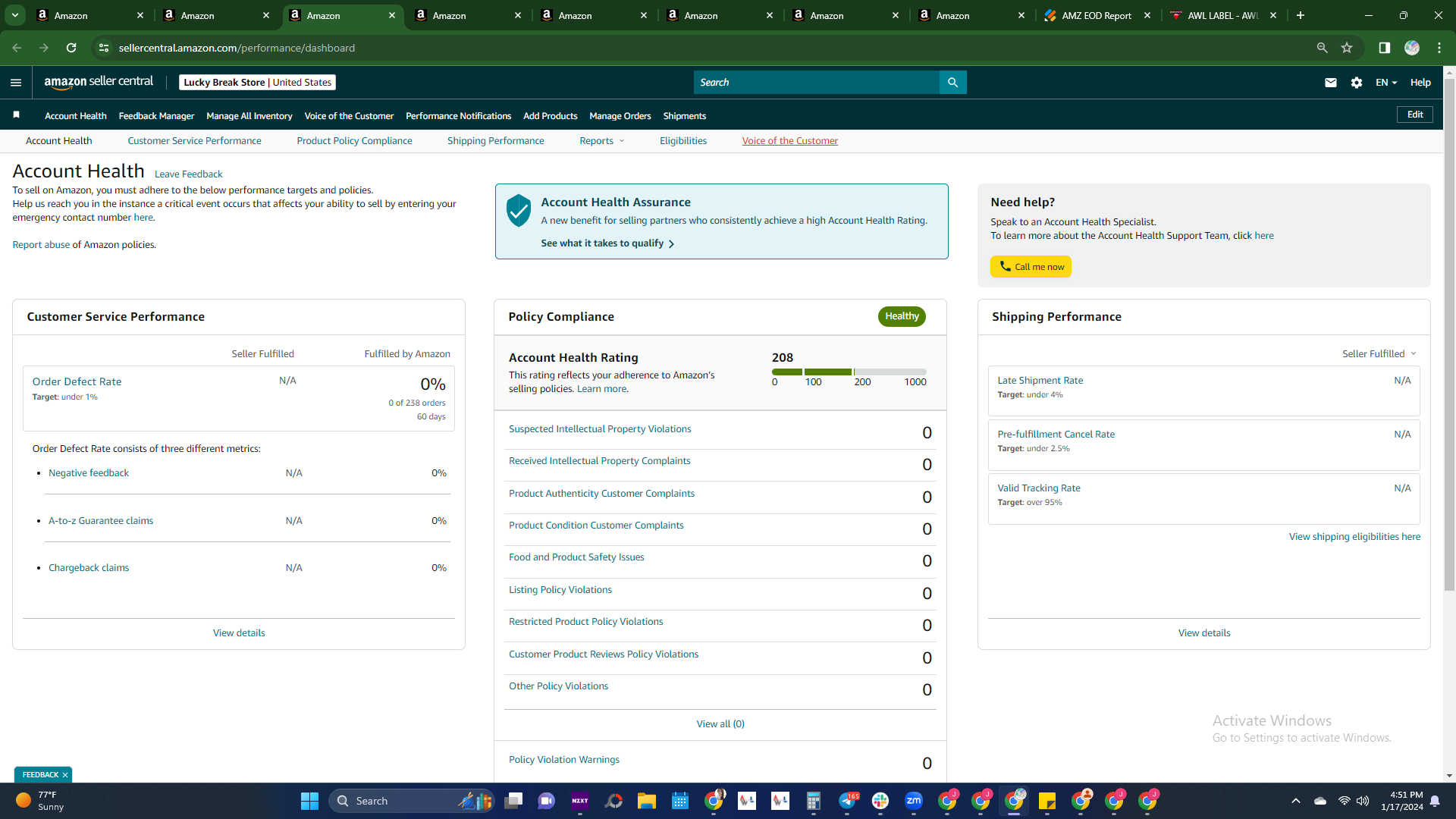Click the Windows taskbar Search box
This screenshot has height=819, width=1456.
(412, 801)
